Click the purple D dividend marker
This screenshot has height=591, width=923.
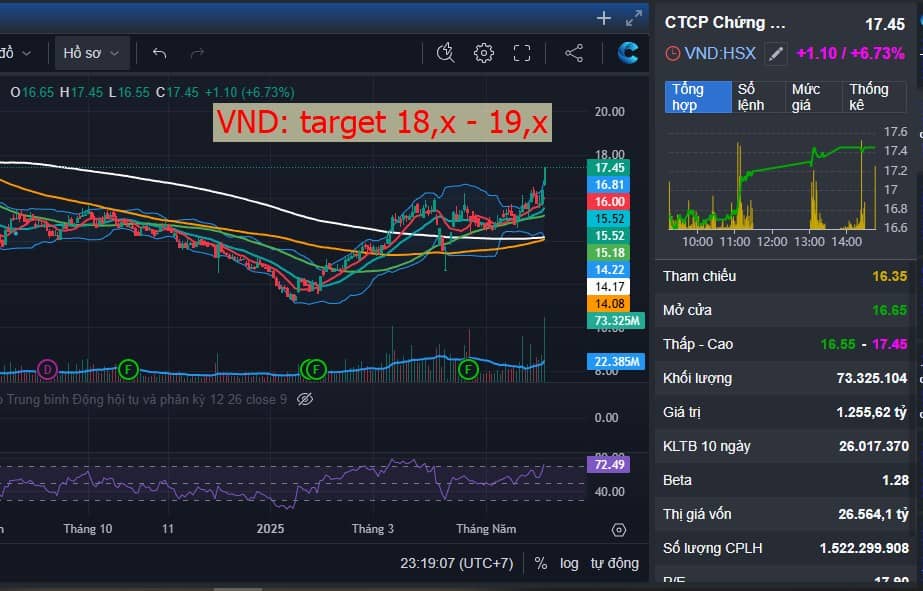point(47,370)
